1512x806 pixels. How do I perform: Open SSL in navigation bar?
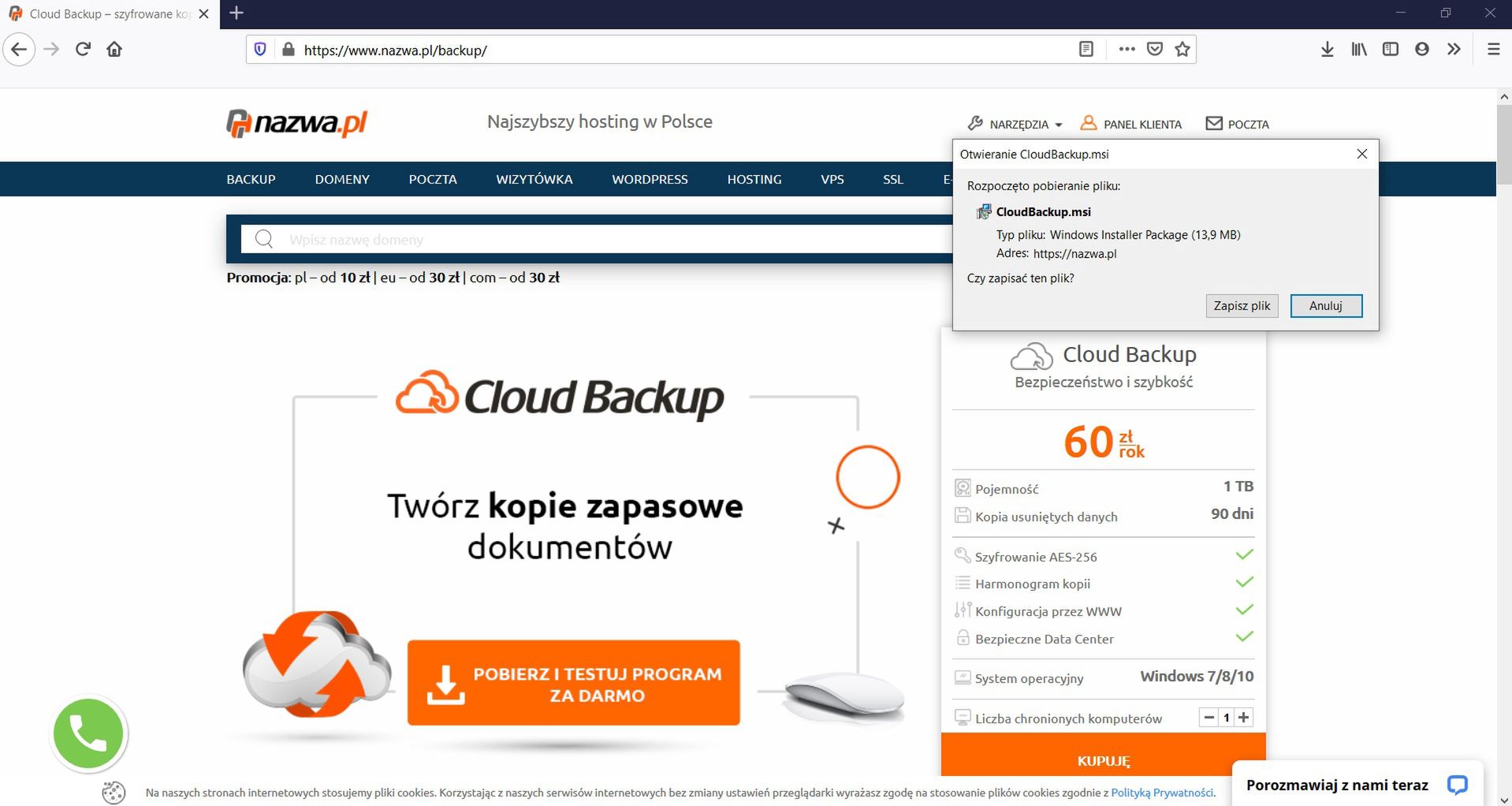pos(893,180)
